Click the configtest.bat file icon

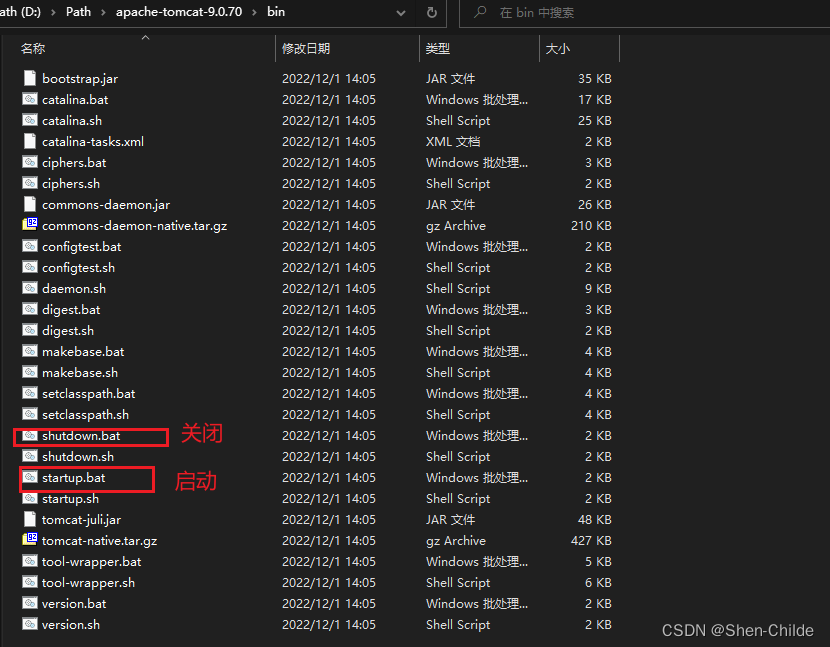30,246
